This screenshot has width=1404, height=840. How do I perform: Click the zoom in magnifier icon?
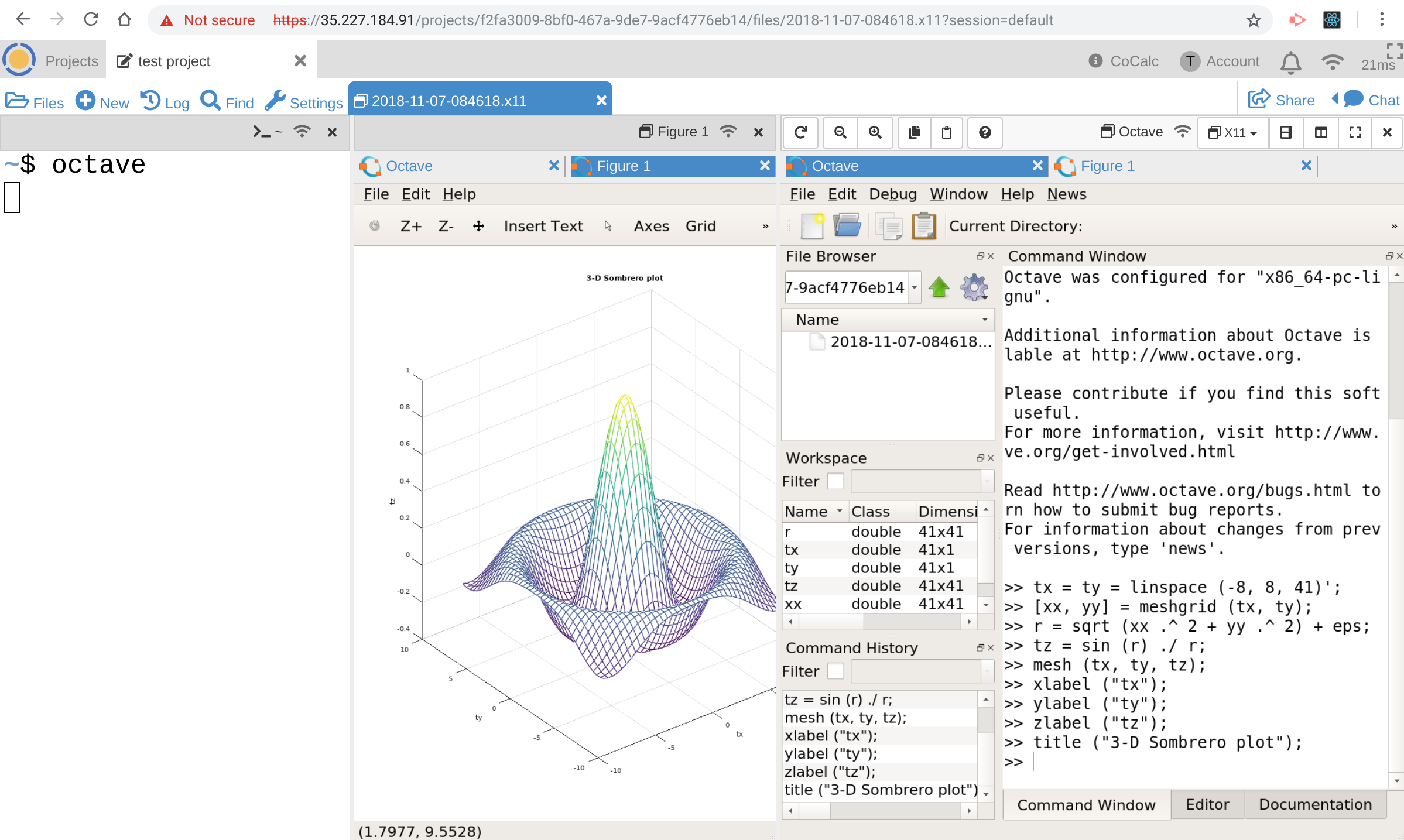(x=875, y=132)
